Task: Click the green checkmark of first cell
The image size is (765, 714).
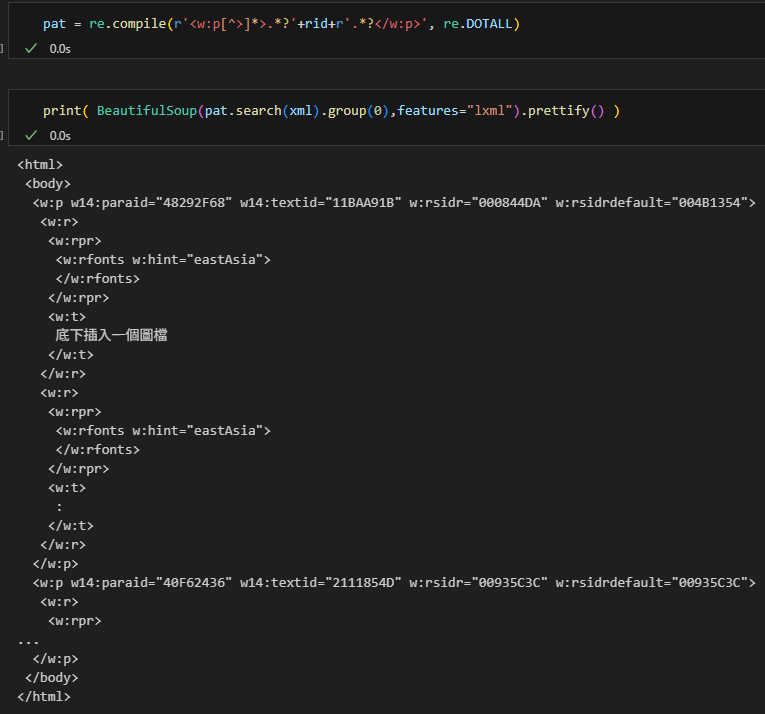Action: tap(31, 48)
